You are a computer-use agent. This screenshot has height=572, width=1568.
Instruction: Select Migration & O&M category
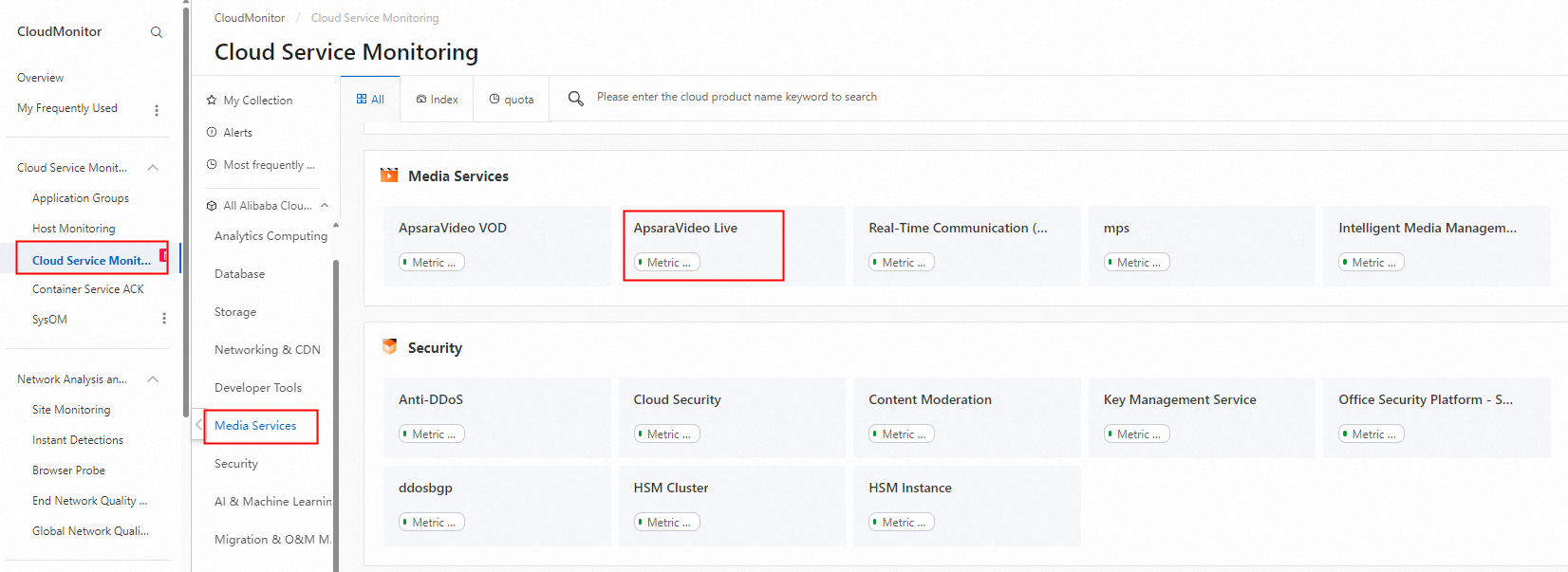tap(273, 540)
